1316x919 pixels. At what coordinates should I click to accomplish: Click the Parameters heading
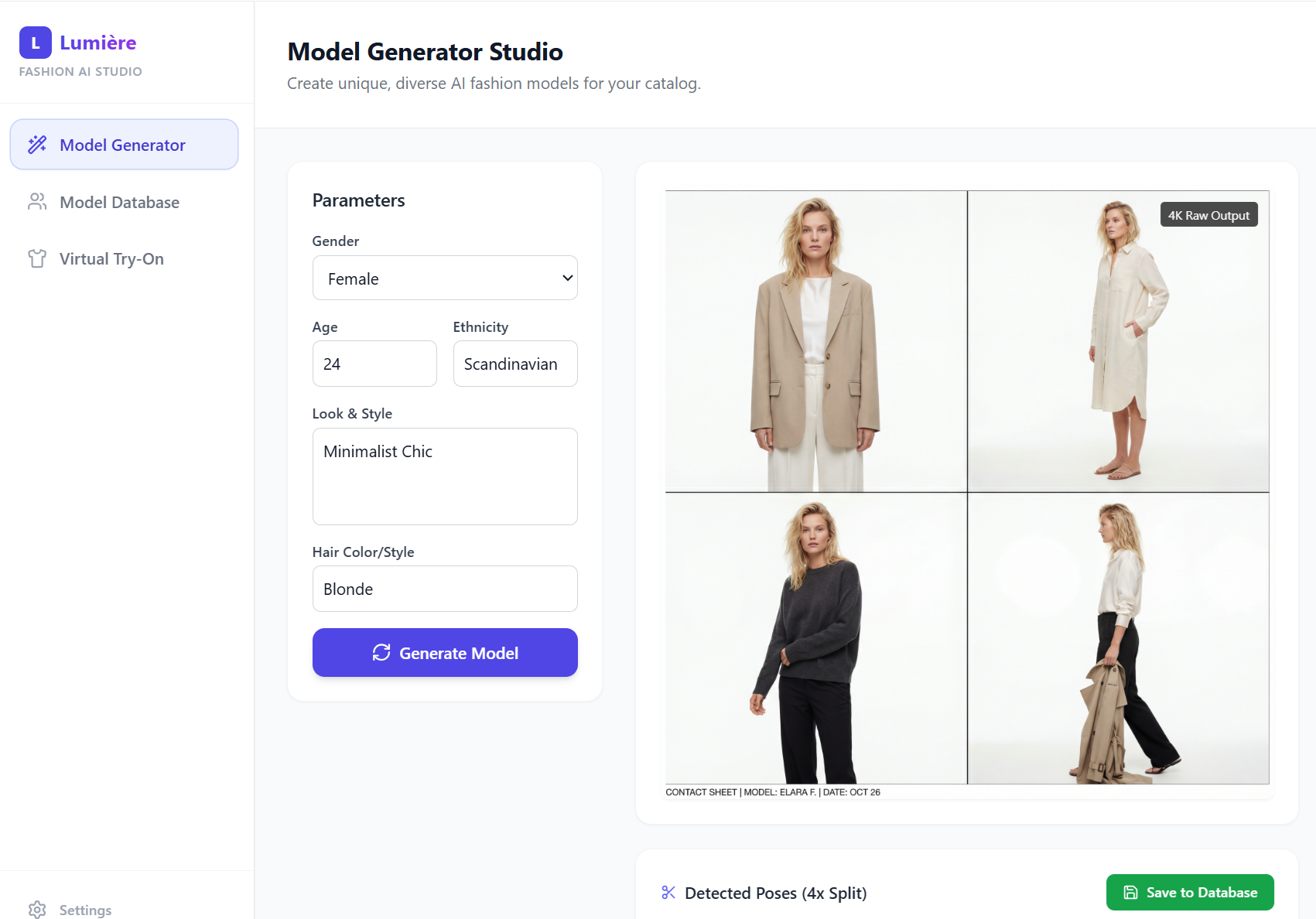358,200
